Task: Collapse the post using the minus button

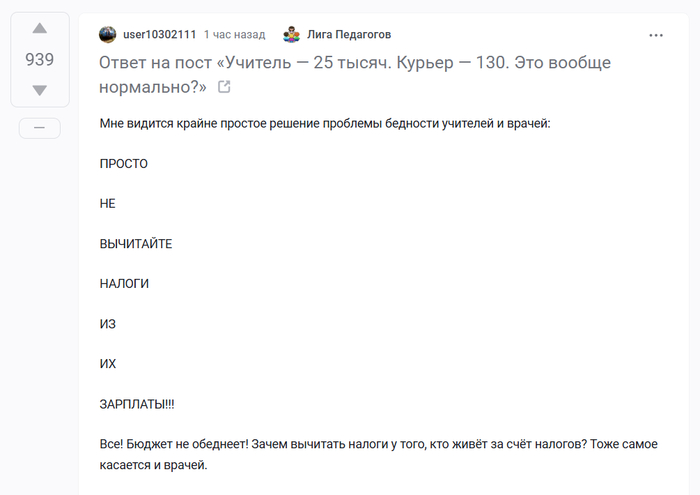Action: 40,128
